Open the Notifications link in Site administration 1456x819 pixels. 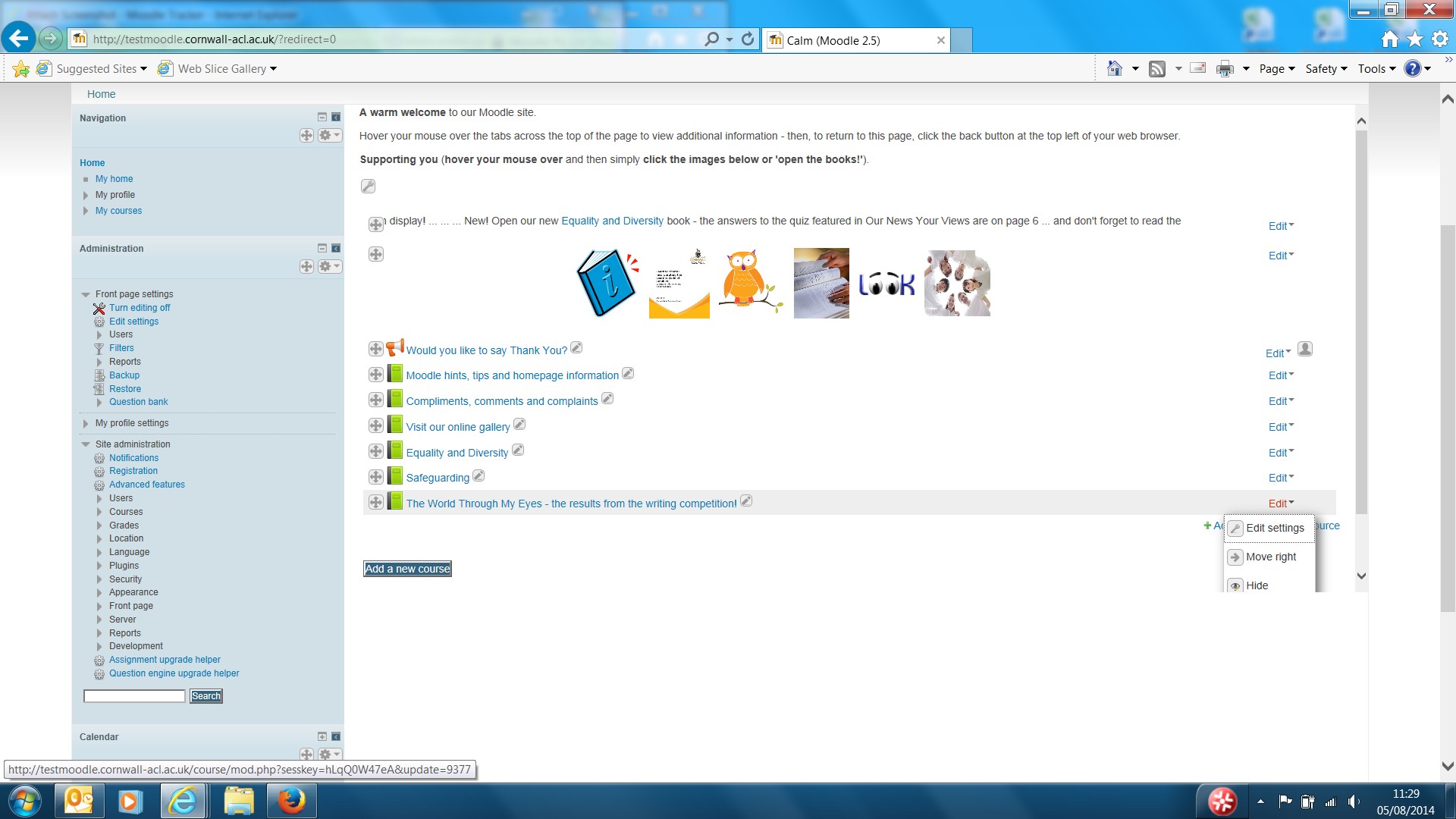tap(133, 458)
